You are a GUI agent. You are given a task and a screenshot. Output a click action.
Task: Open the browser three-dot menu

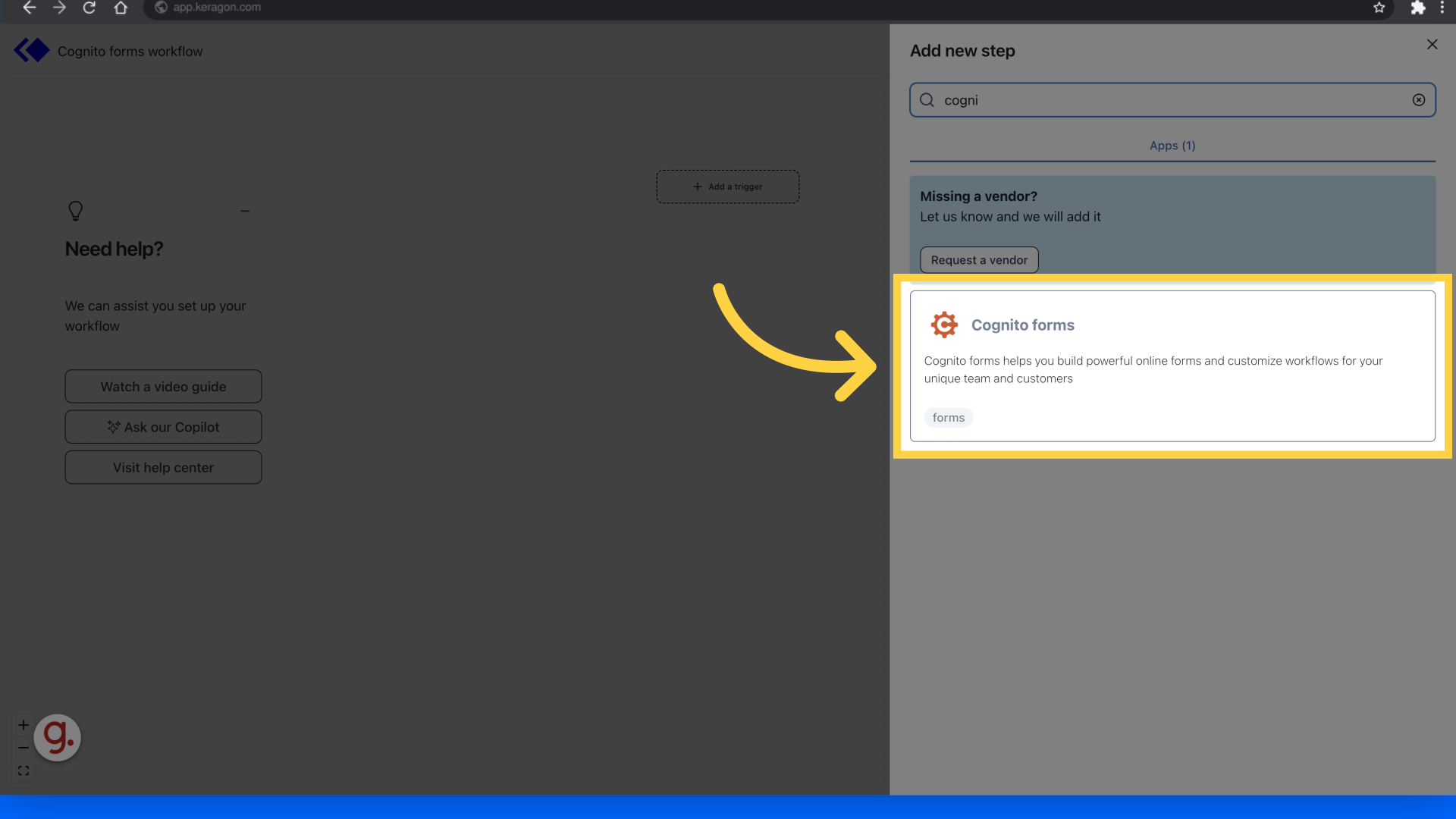[1443, 8]
